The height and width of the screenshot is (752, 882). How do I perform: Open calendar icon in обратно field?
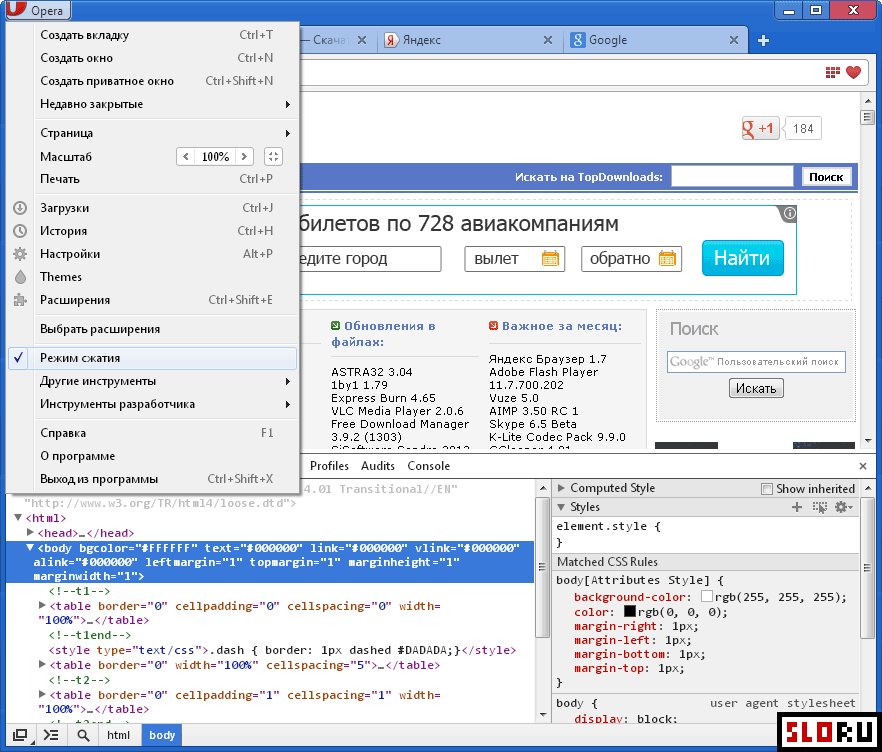pyautogui.click(x=667, y=259)
